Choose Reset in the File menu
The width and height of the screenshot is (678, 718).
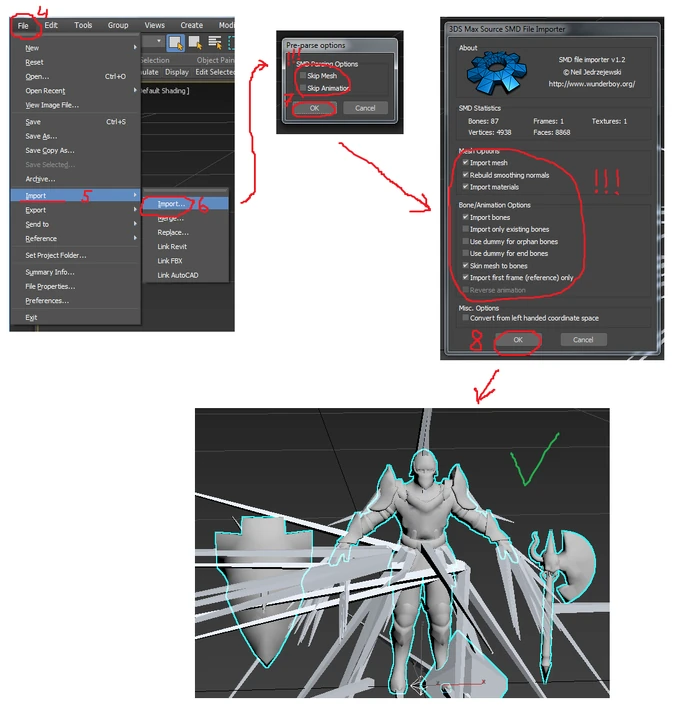click(x=34, y=62)
